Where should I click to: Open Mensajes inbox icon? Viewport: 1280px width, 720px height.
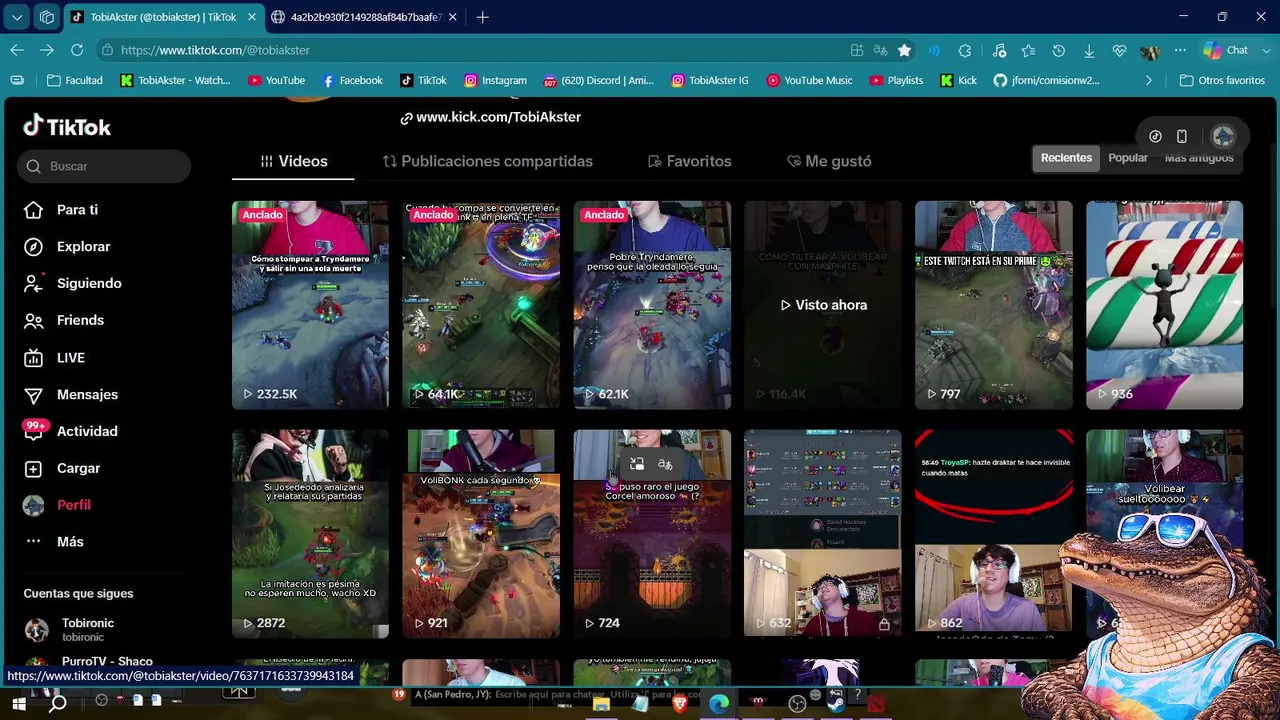(33, 395)
